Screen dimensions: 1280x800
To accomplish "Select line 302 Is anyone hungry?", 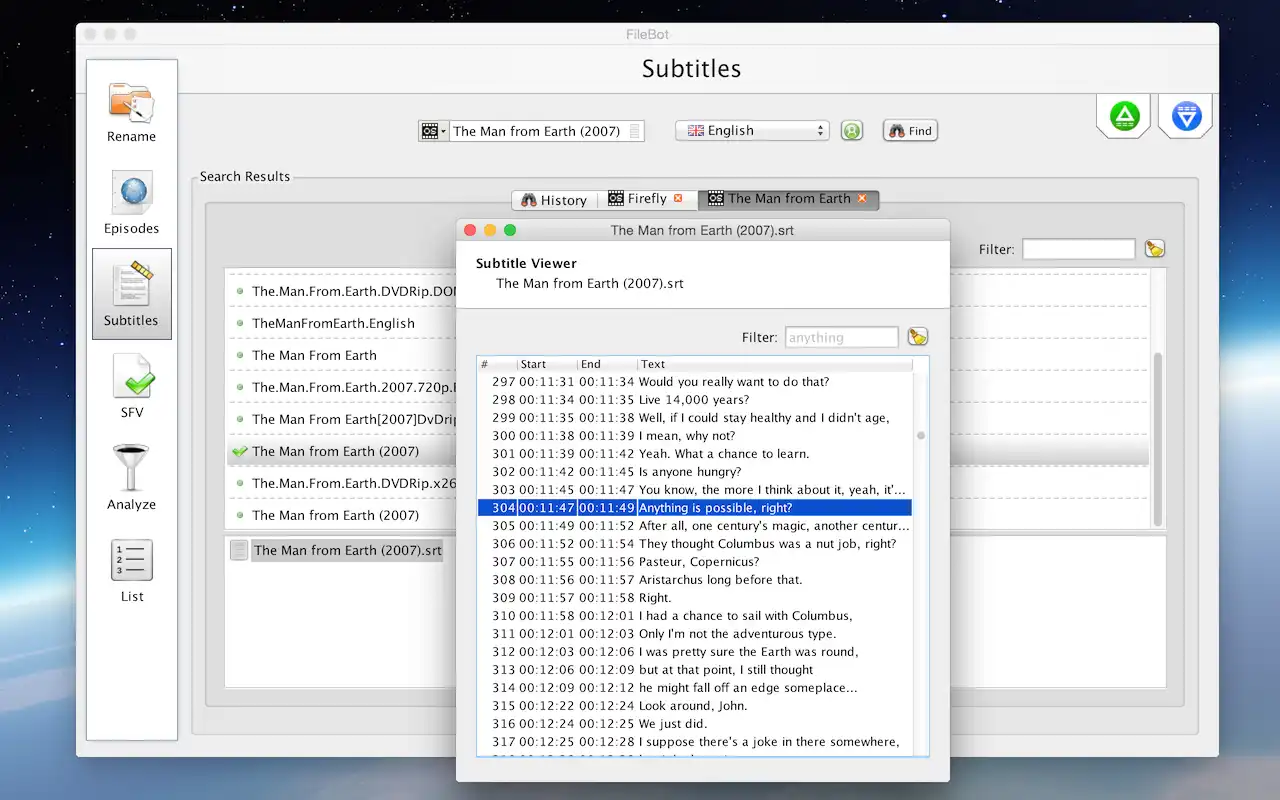I will point(695,472).
